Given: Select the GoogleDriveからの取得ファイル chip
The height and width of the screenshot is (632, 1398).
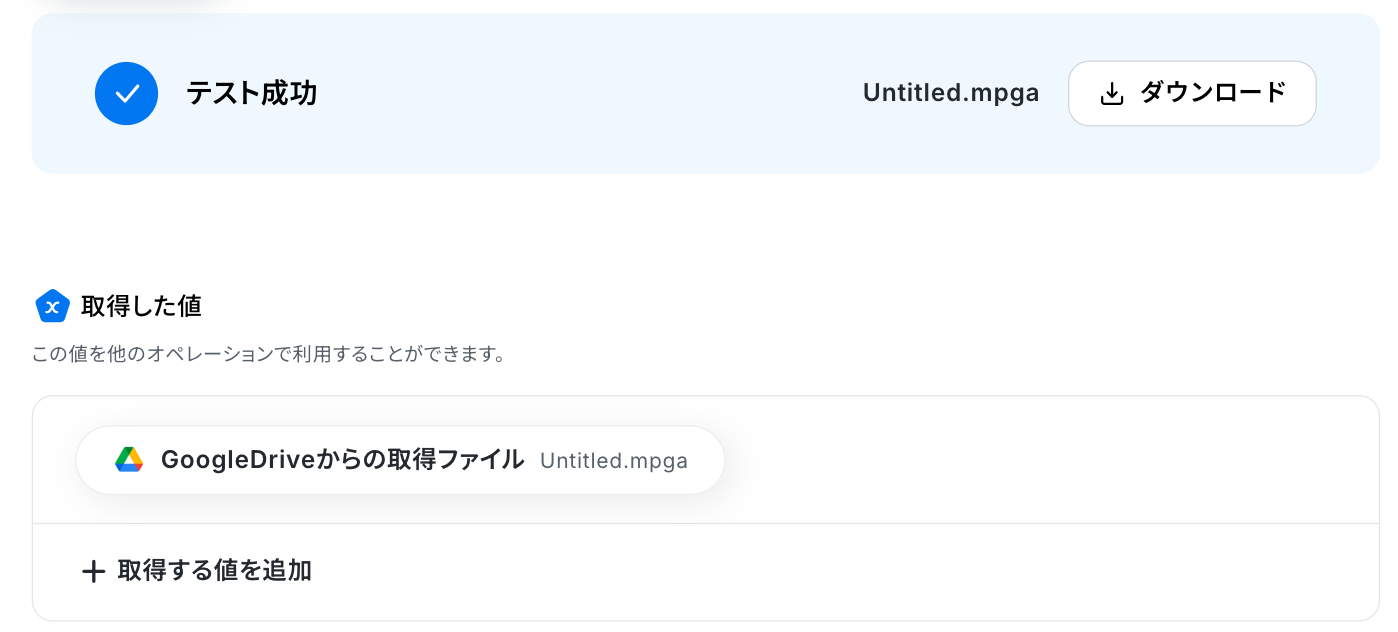Looking at the screenshot, I should click(x=400, y=460).
